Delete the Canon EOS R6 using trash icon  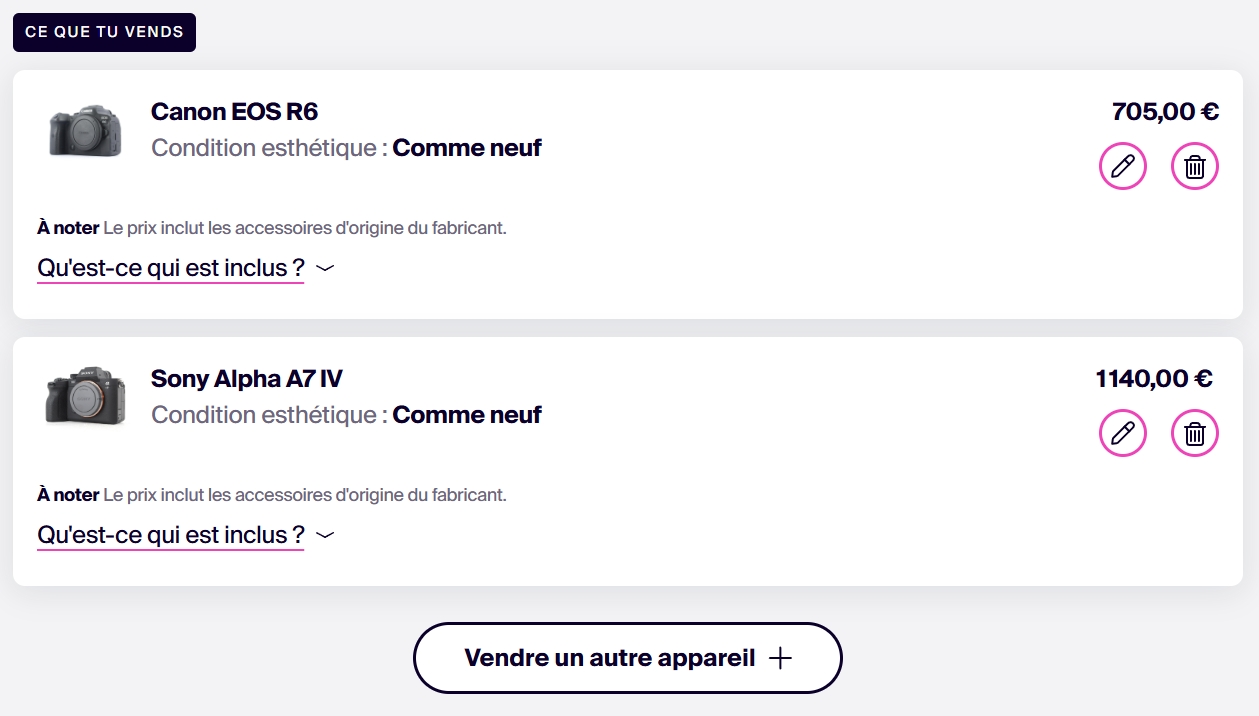pyautogui.click(x=1195, y=166)
